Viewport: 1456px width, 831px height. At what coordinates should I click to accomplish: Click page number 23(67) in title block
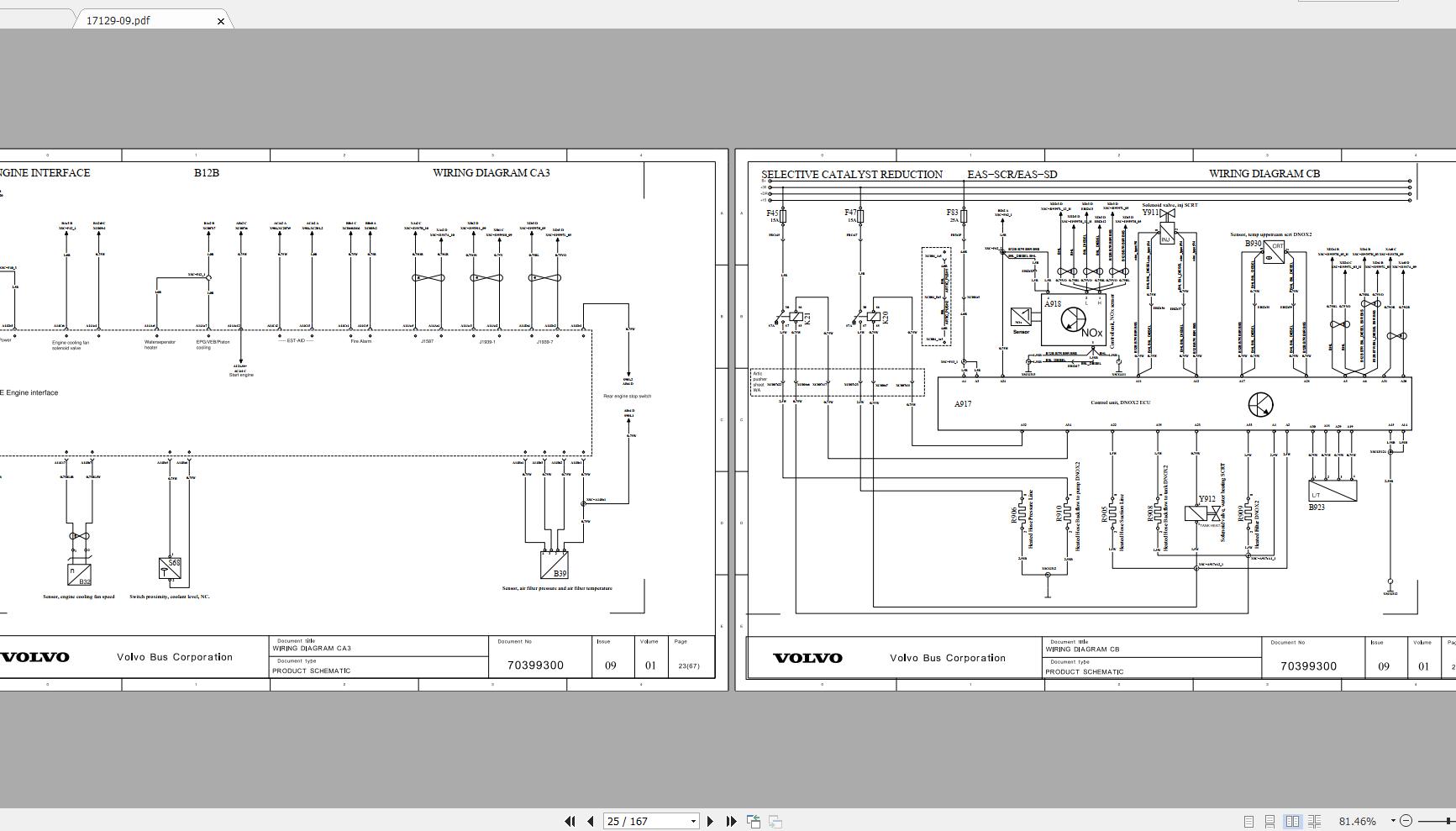(x=688, y=665)
